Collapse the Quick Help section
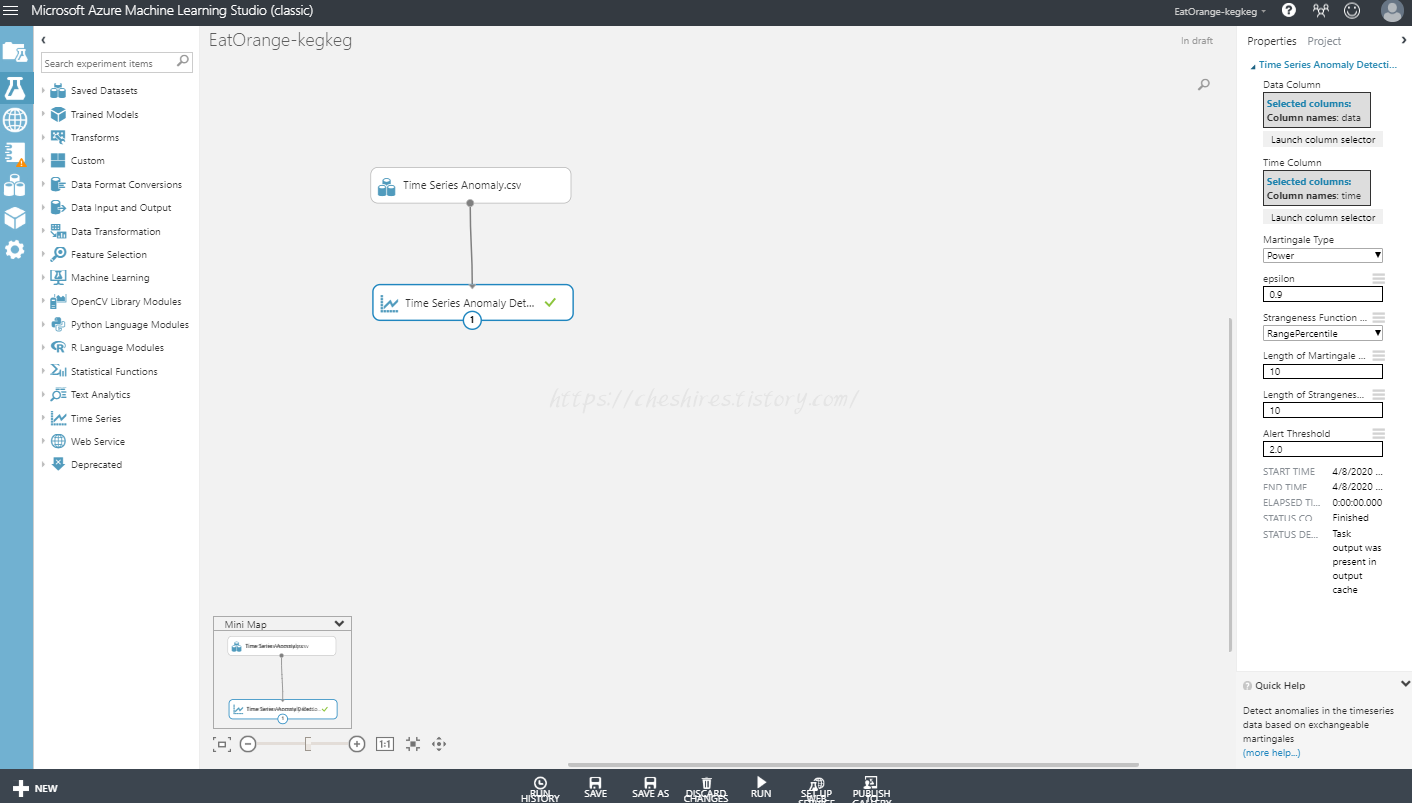 pyautogui.click(x=1405, y=684)
